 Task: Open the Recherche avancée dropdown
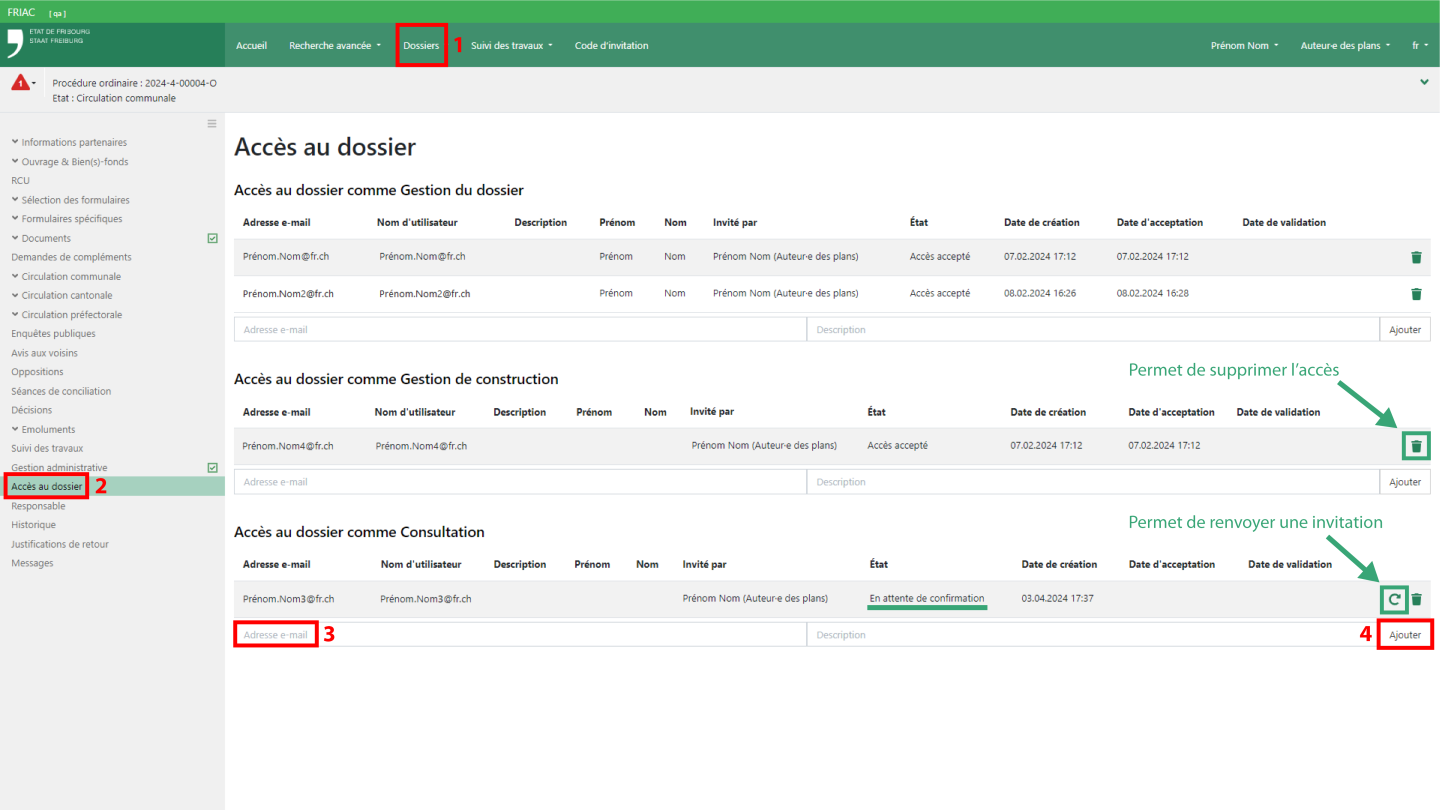(334, 46)
